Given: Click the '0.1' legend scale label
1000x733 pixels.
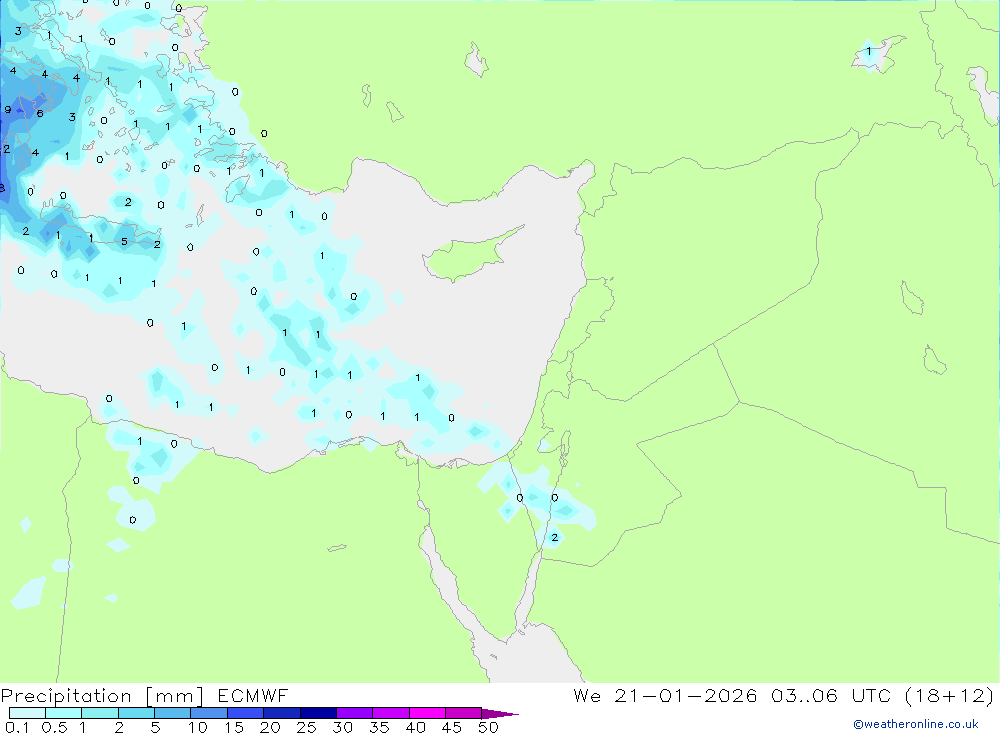Looking at the screenshot, I should pyautogui.click(x=17, y=727).
